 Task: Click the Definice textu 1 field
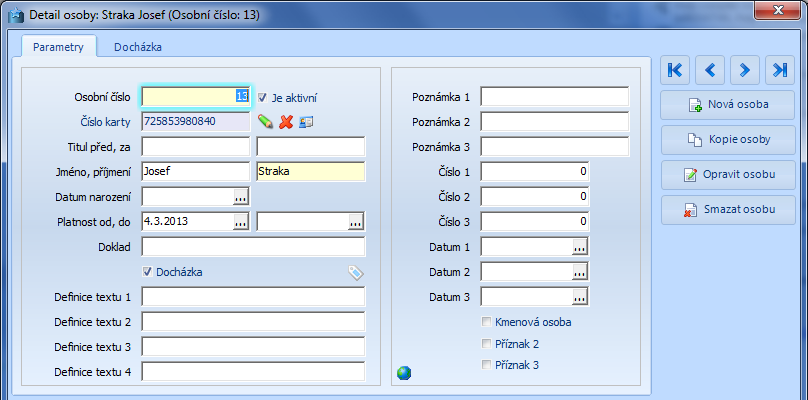254,297
